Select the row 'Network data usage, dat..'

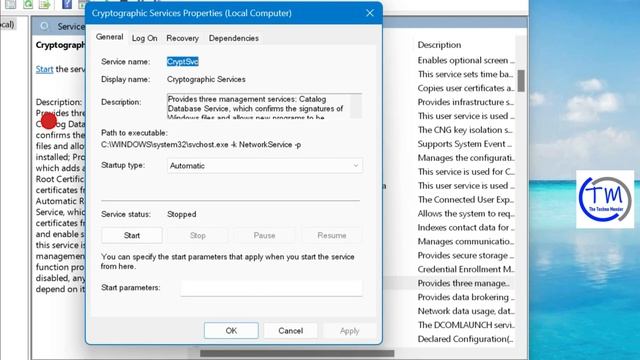465,311
